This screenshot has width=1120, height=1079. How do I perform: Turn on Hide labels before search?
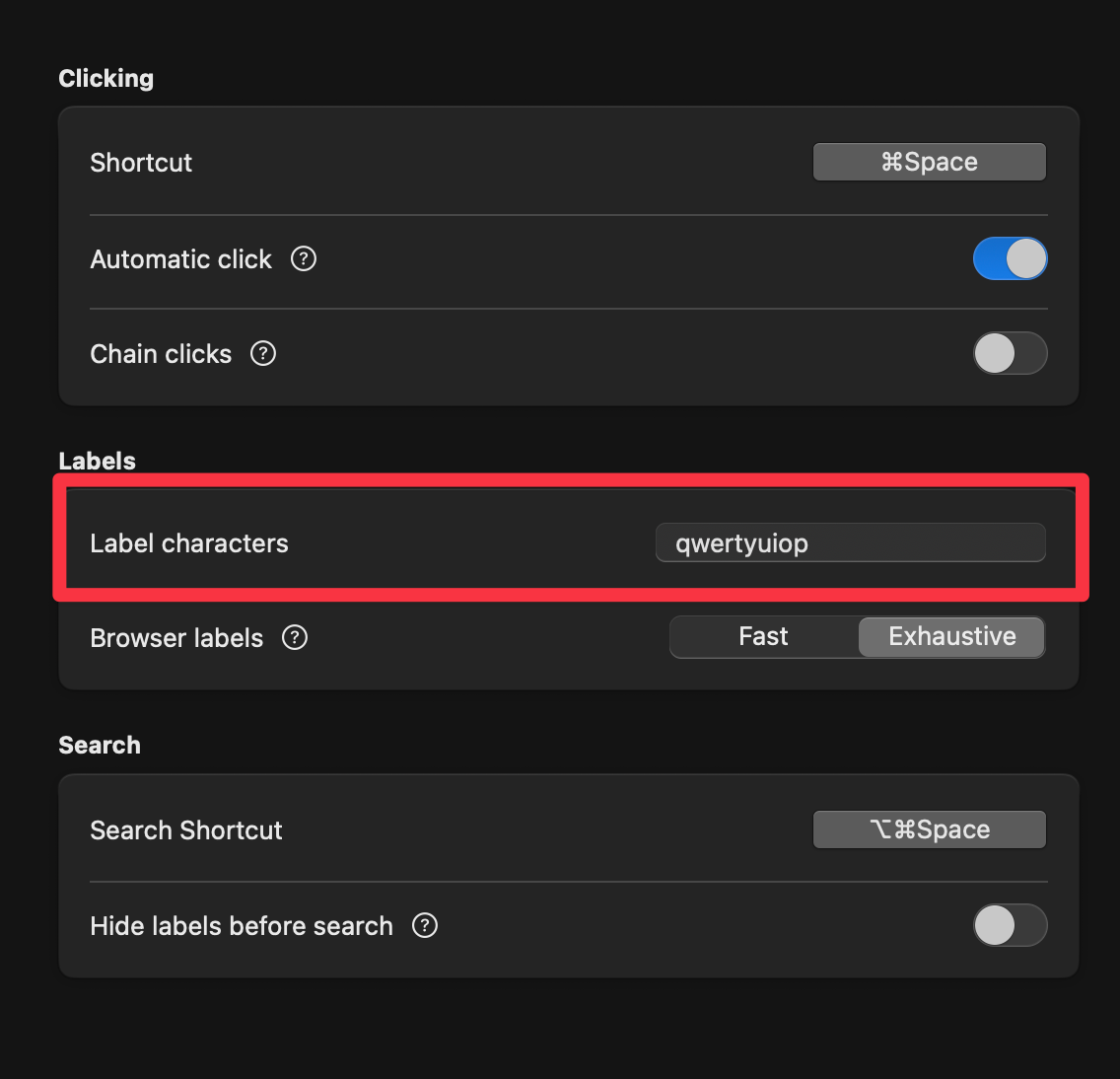click(x=1010, y=925)
